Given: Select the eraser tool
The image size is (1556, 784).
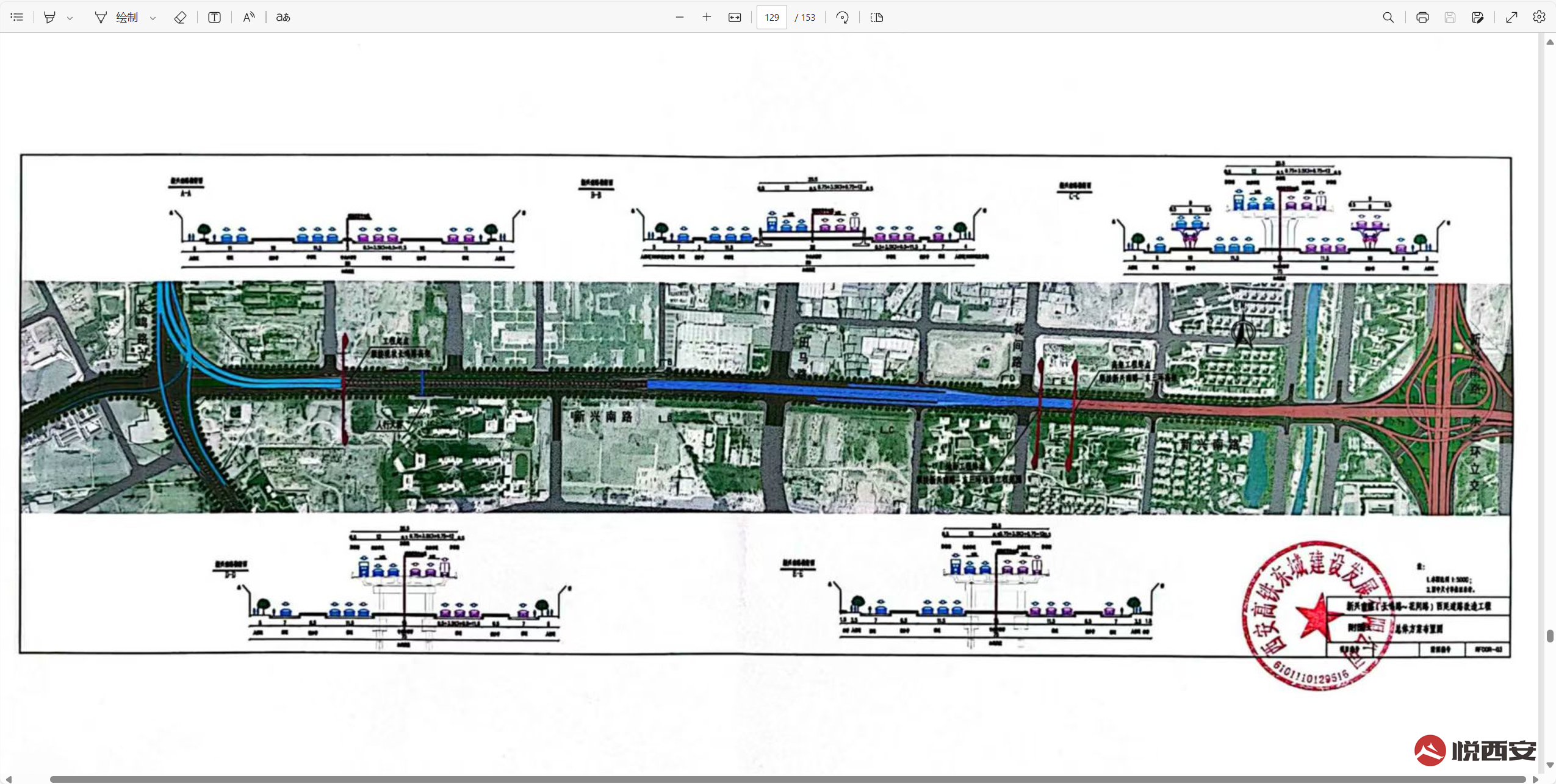Looking at the screenshot, I should pyautogui.click(x=180, y=17).
